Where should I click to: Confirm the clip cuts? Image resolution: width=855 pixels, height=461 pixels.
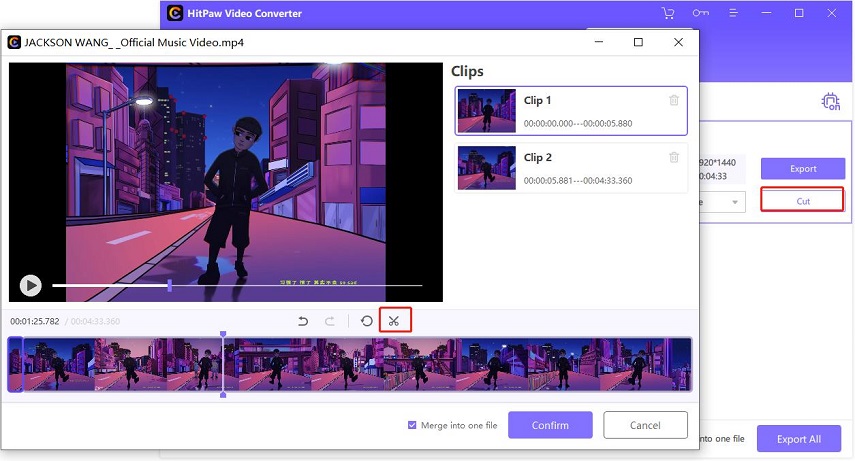click(x=550, y=425)
